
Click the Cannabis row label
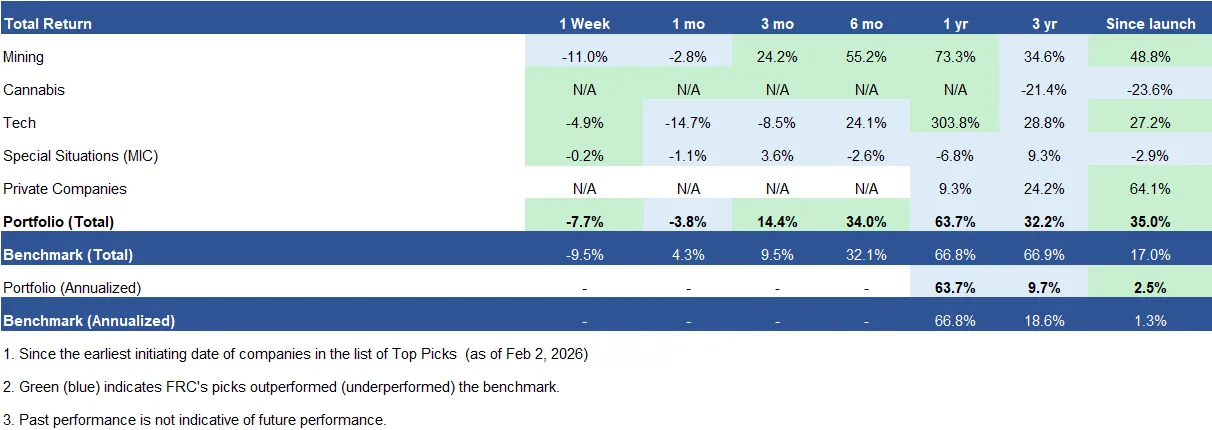click(34, 90)
